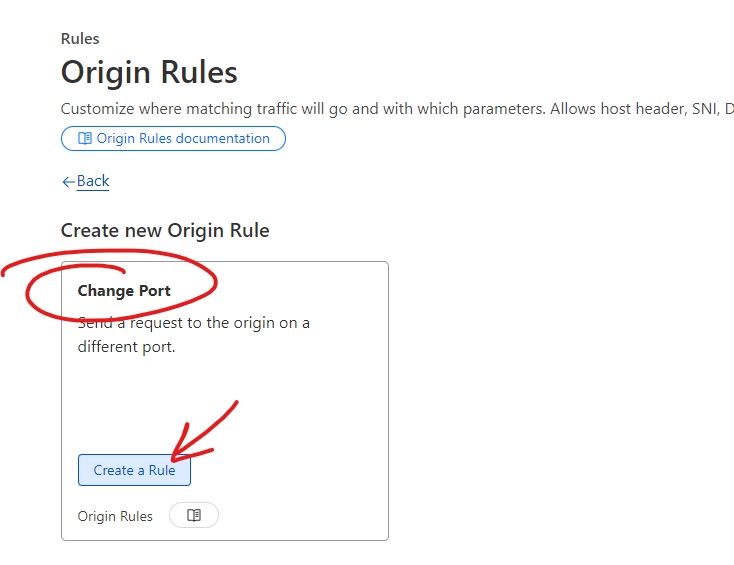Click the 'different port.' text line
The height and width of the screenshot is (565, 734).
pyautogui.click(x=126, y=347)
